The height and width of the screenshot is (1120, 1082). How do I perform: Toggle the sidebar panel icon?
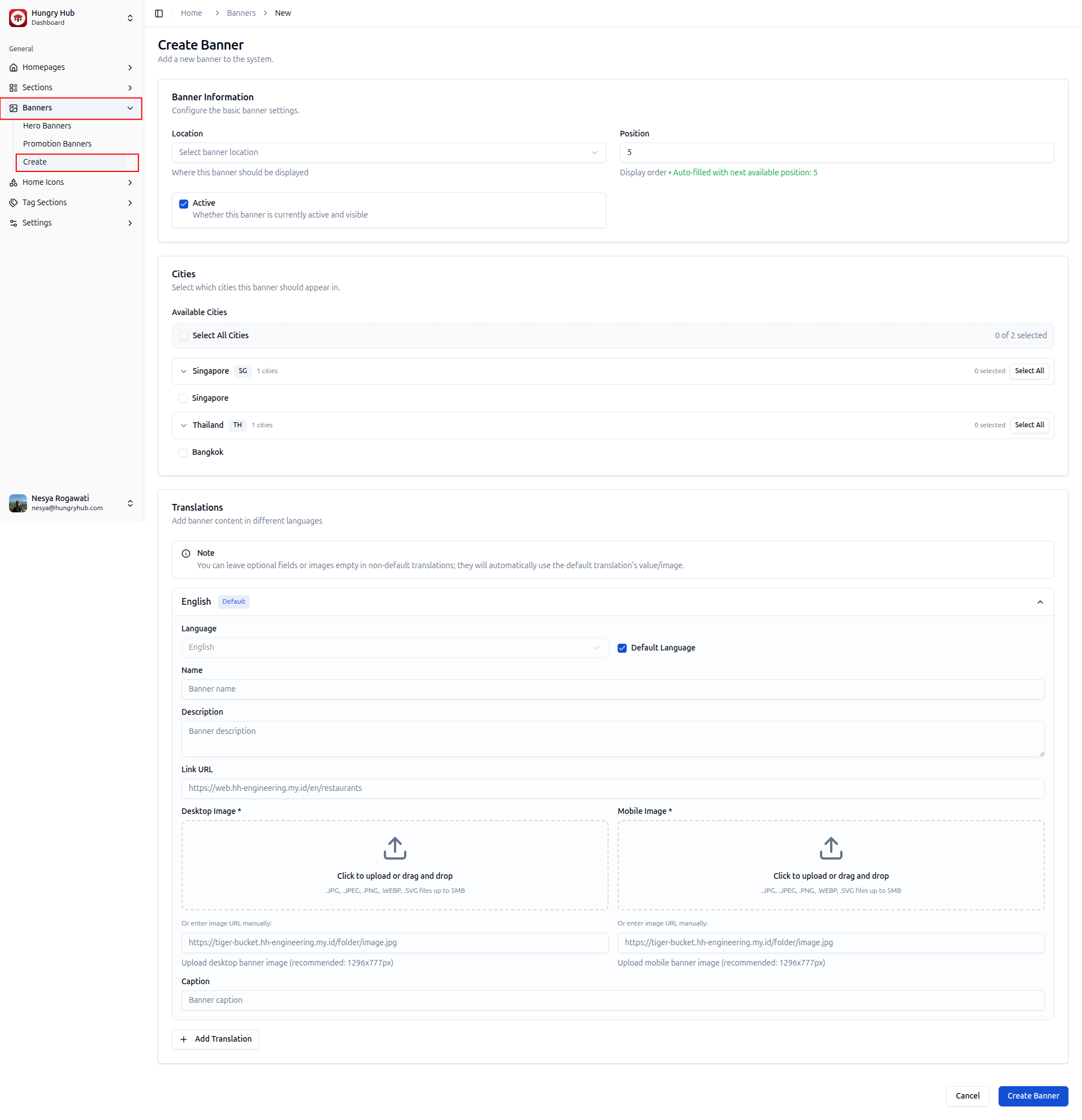[x=159, y=13]
